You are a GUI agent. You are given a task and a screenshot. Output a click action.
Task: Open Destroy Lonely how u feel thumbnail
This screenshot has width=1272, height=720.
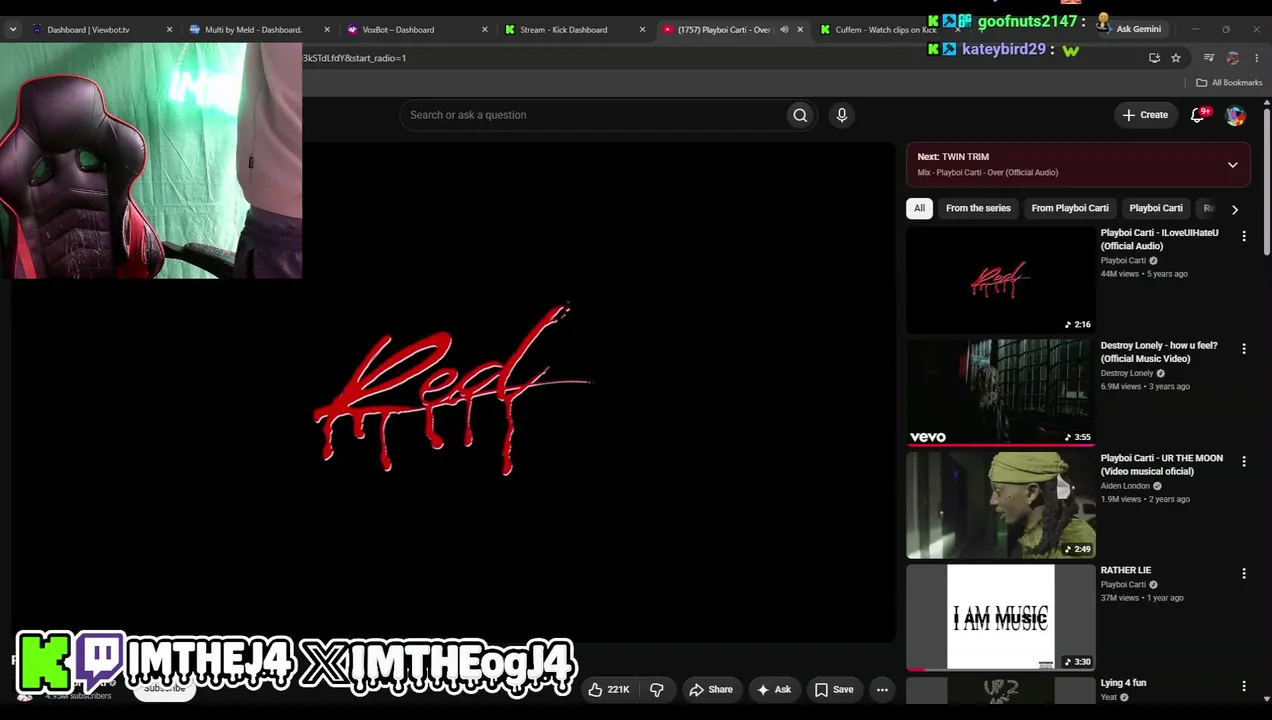point(1000,392)
